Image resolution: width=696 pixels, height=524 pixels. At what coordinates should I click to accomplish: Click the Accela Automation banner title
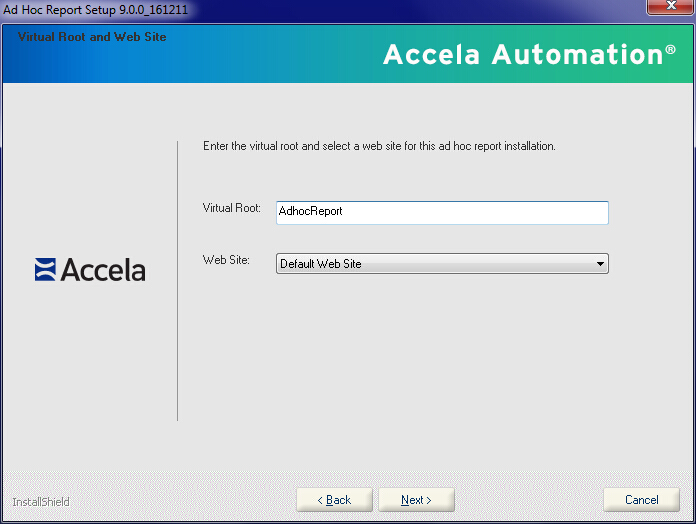click(520, 55)
